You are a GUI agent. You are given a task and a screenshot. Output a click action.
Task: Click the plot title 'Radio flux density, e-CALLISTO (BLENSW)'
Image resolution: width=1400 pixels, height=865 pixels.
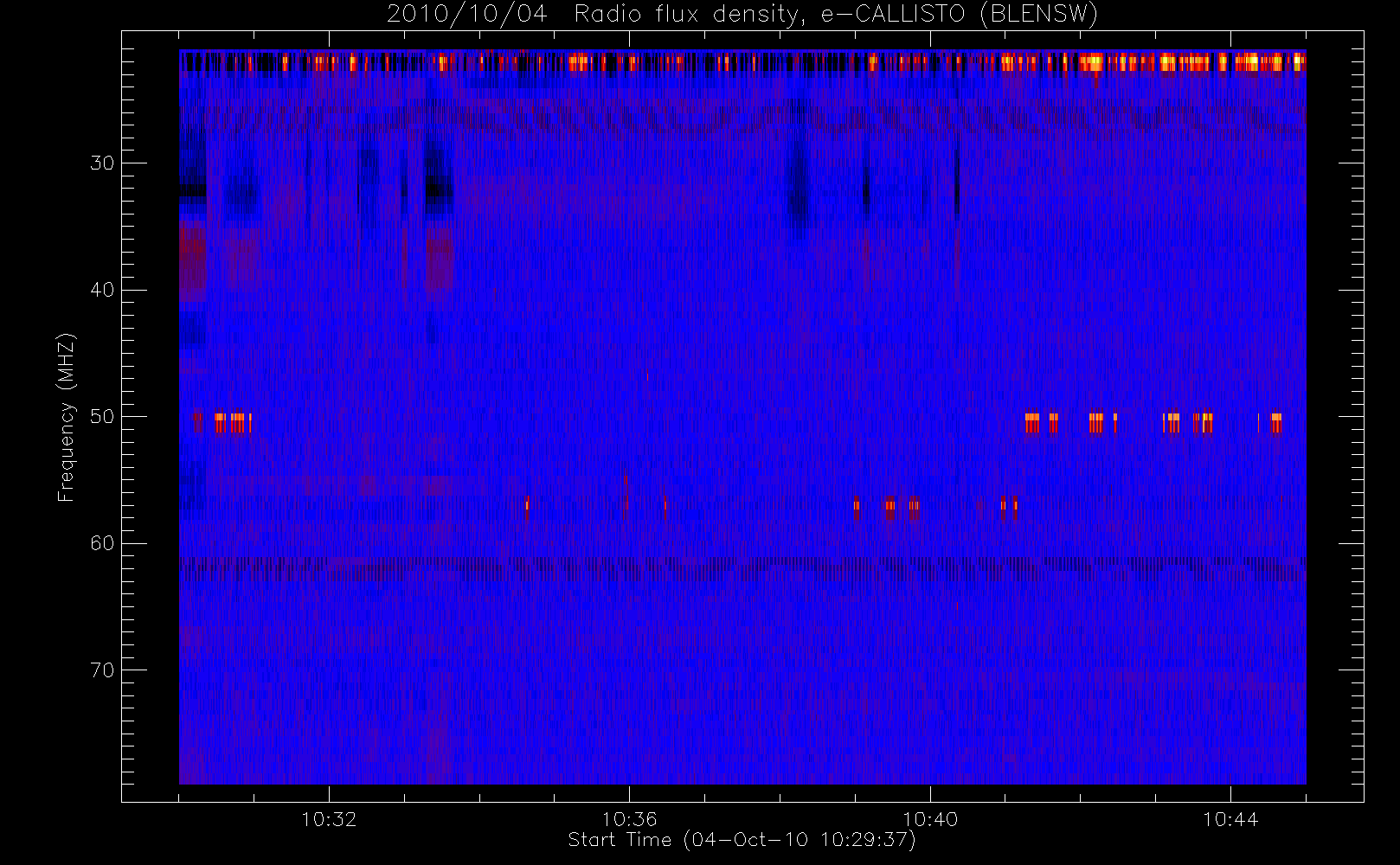coord(836,15)
